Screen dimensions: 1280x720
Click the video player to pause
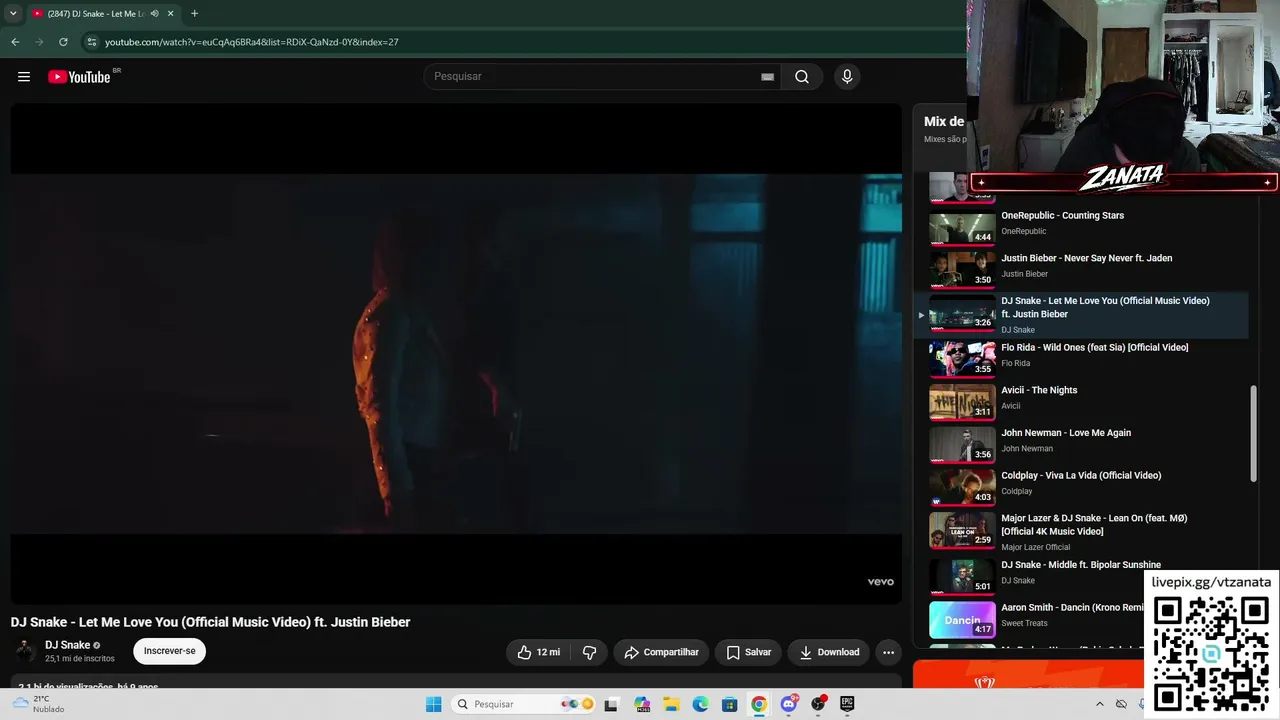pyautogui.click(x=456, y=353)
